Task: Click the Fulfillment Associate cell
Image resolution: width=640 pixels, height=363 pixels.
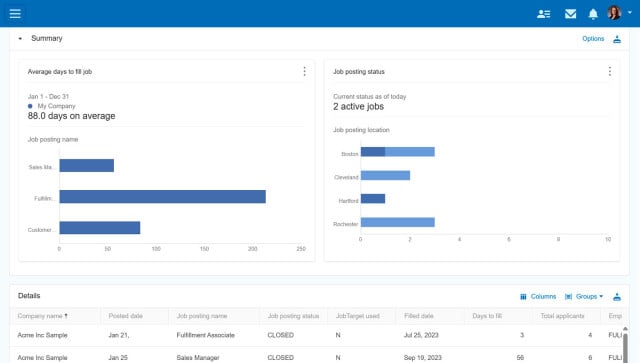Action: click(205, 335)
